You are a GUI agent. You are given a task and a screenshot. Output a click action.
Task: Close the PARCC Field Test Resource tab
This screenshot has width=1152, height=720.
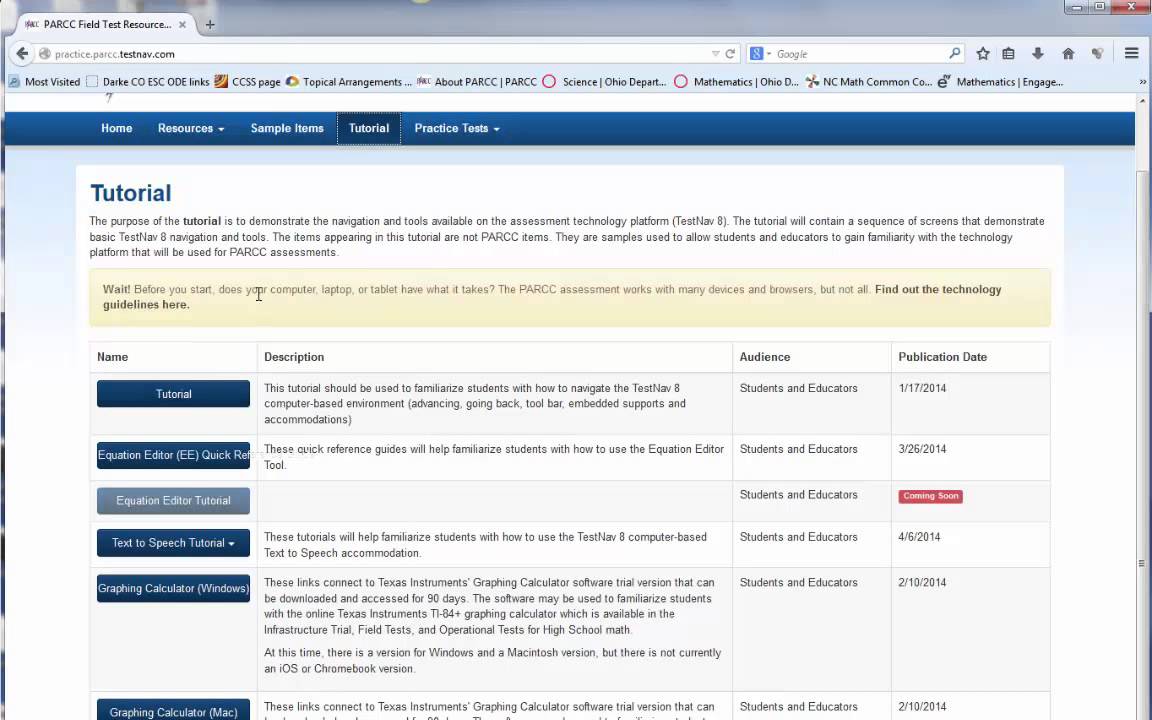182,24
